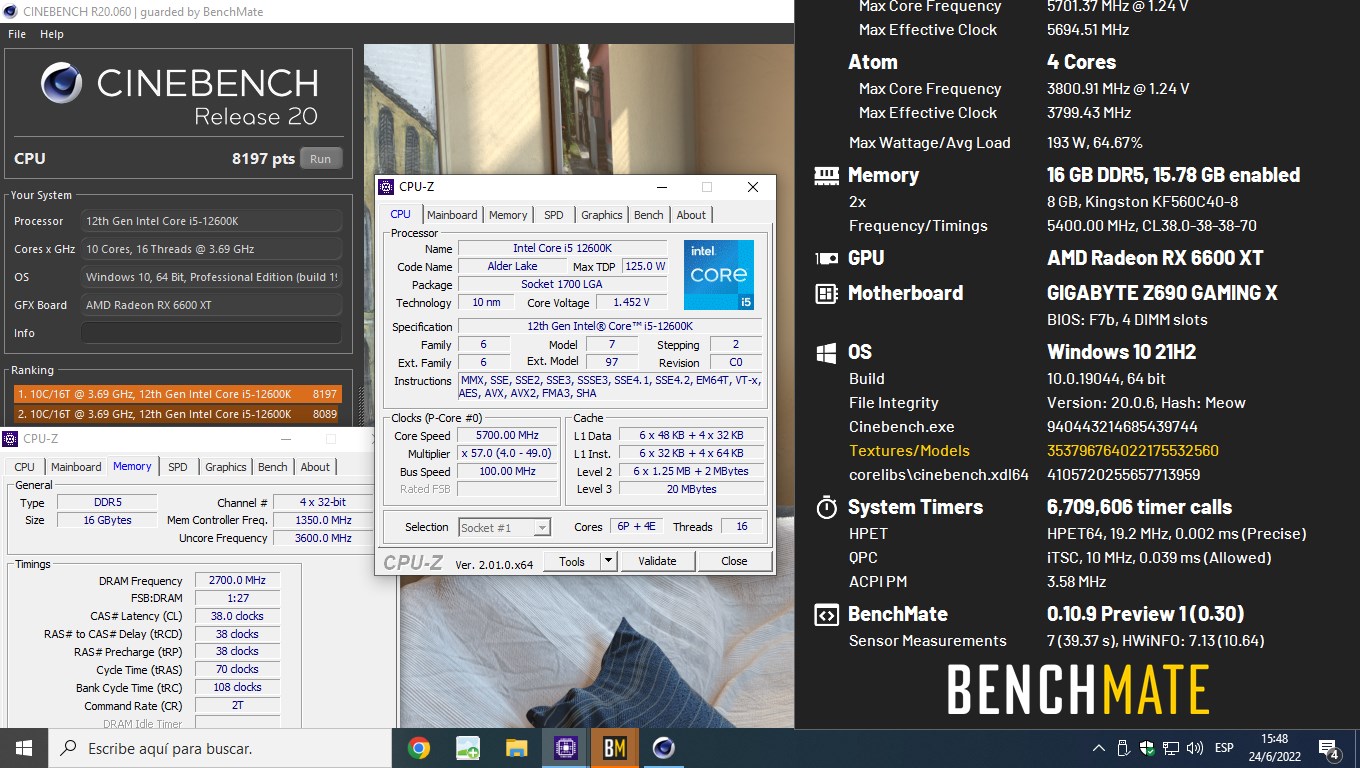1360x768 pixels.
Task: Click BenchMate OS Windows icon
Action: coord(826,352)
